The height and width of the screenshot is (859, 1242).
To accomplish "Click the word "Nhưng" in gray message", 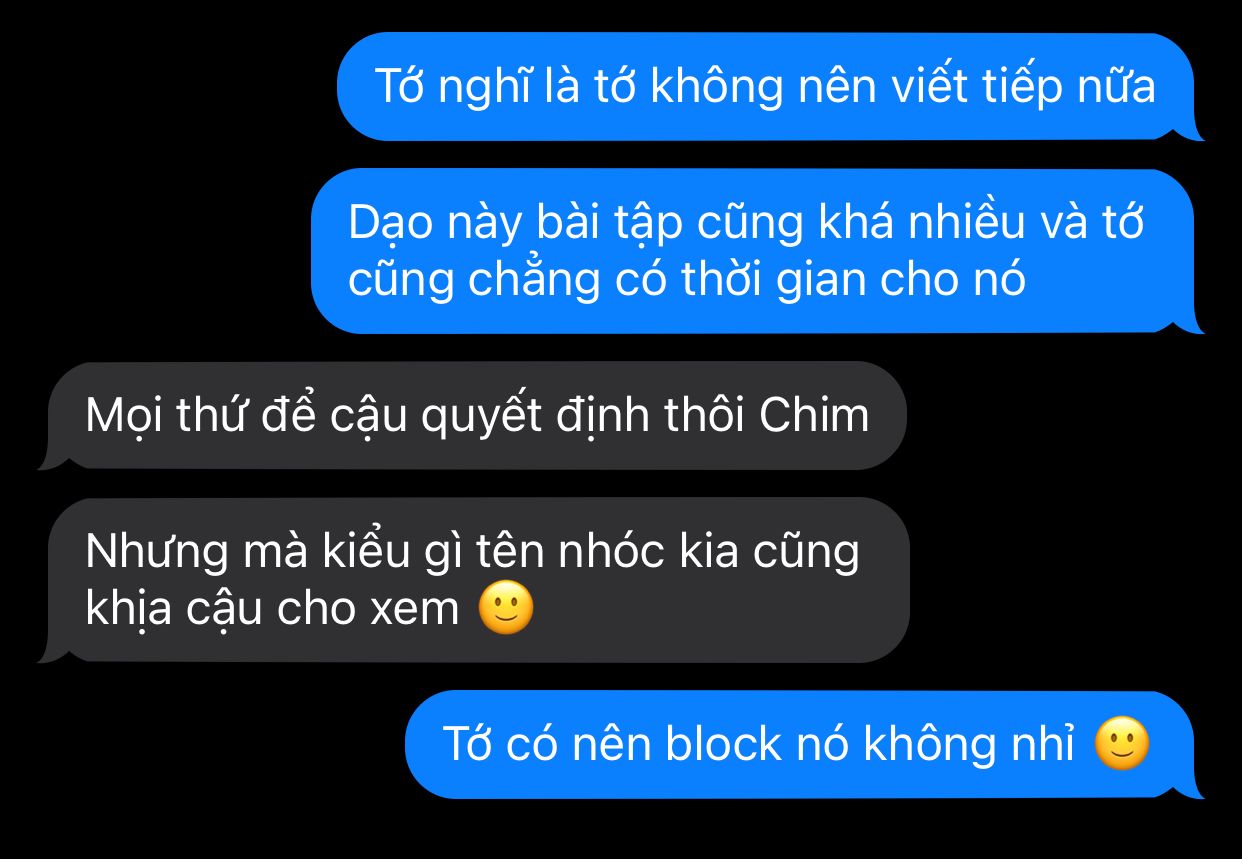I will (x=147, y=552).
